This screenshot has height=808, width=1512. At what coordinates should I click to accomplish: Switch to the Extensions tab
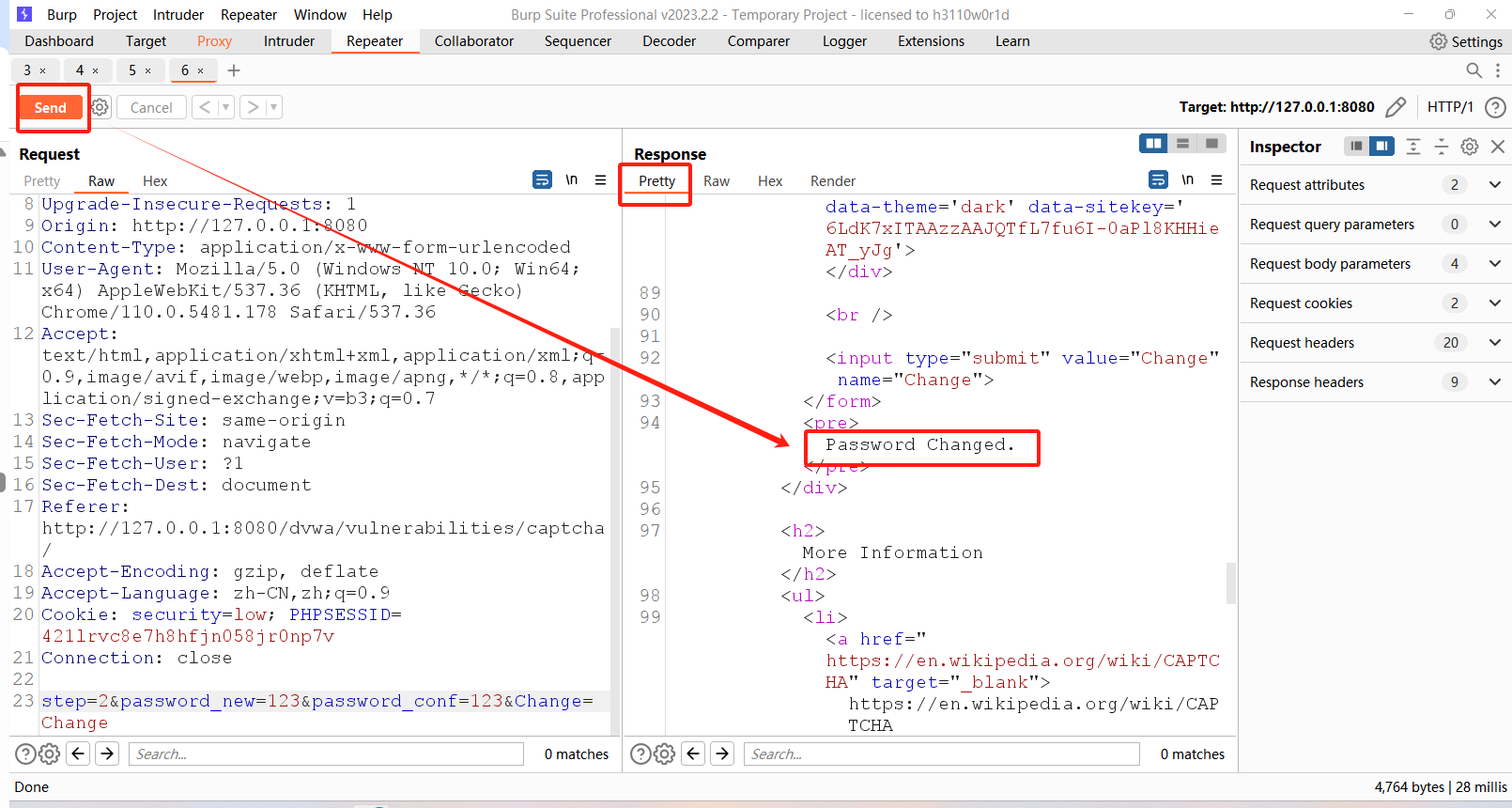pos(931,41)
